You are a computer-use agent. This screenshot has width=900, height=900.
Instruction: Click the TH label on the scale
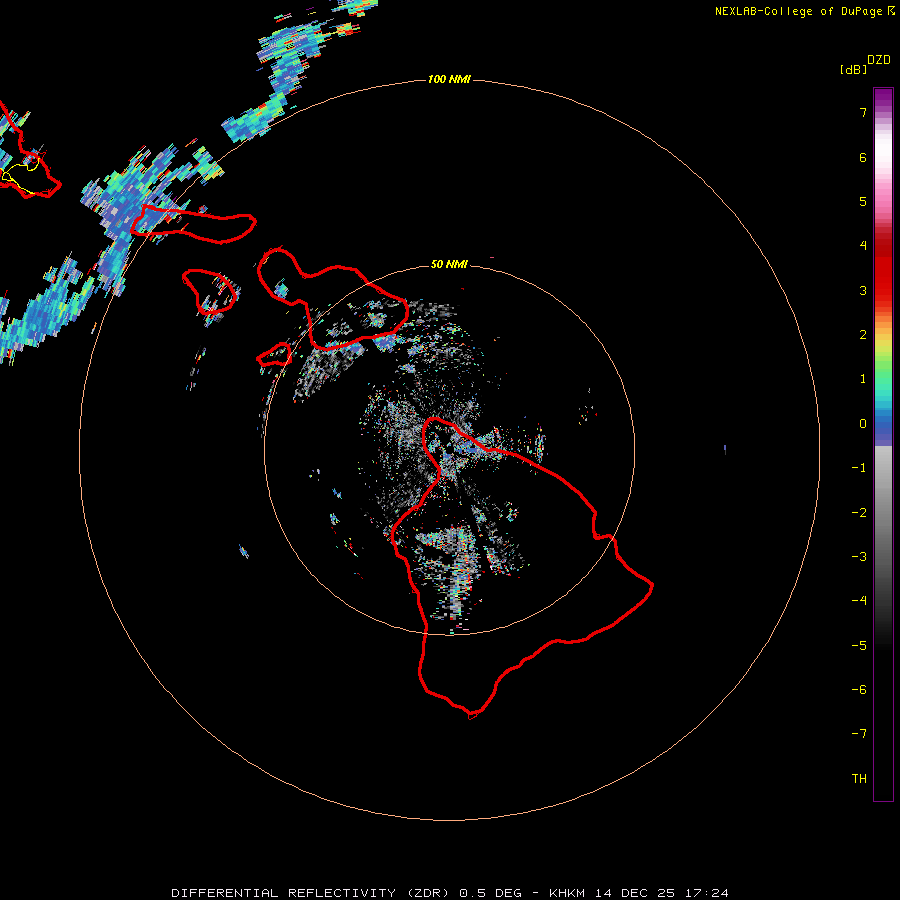(859, 779)
